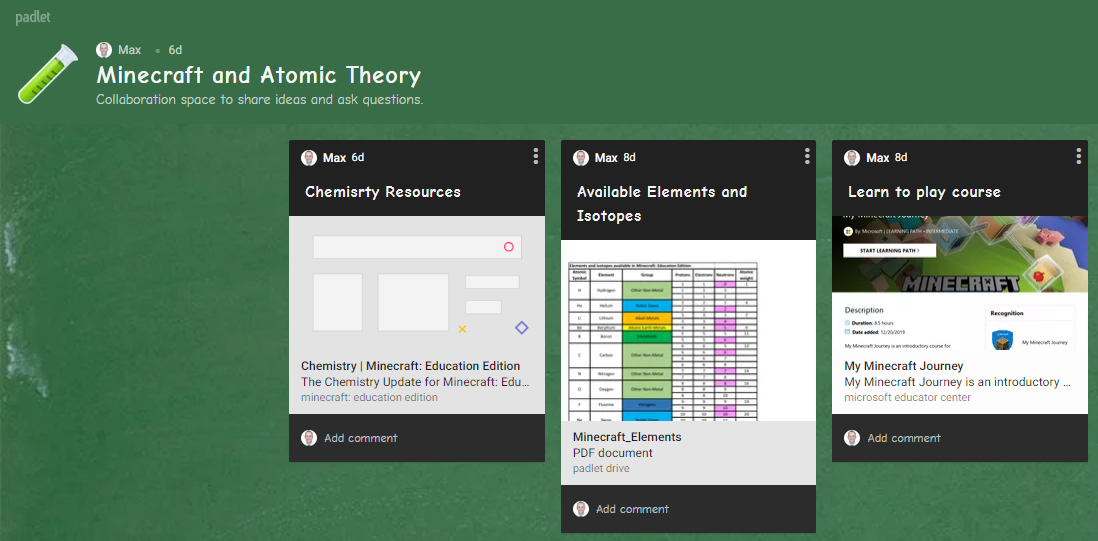The height and width of the screenshot is (541, 1098).
Task: Add comment on Available Elements card
Action: click(x=632, y=509)
